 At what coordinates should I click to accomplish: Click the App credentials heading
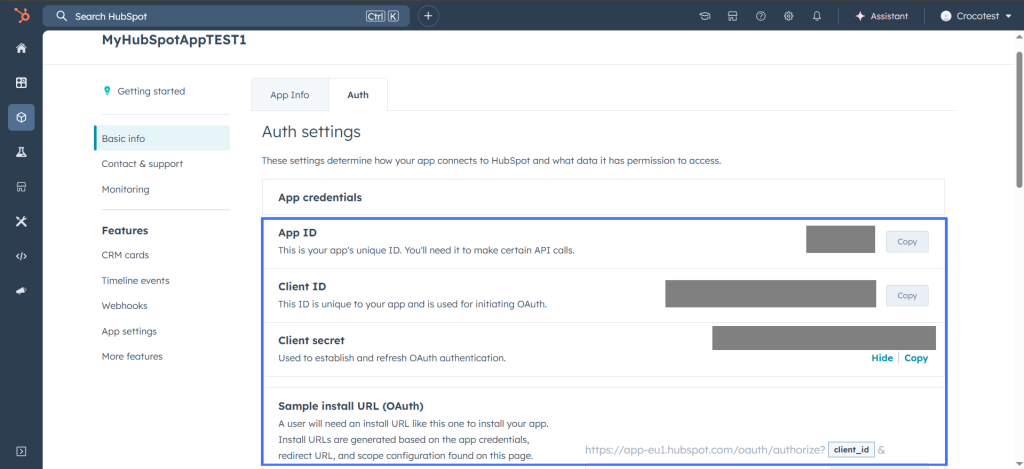point(320,197)
